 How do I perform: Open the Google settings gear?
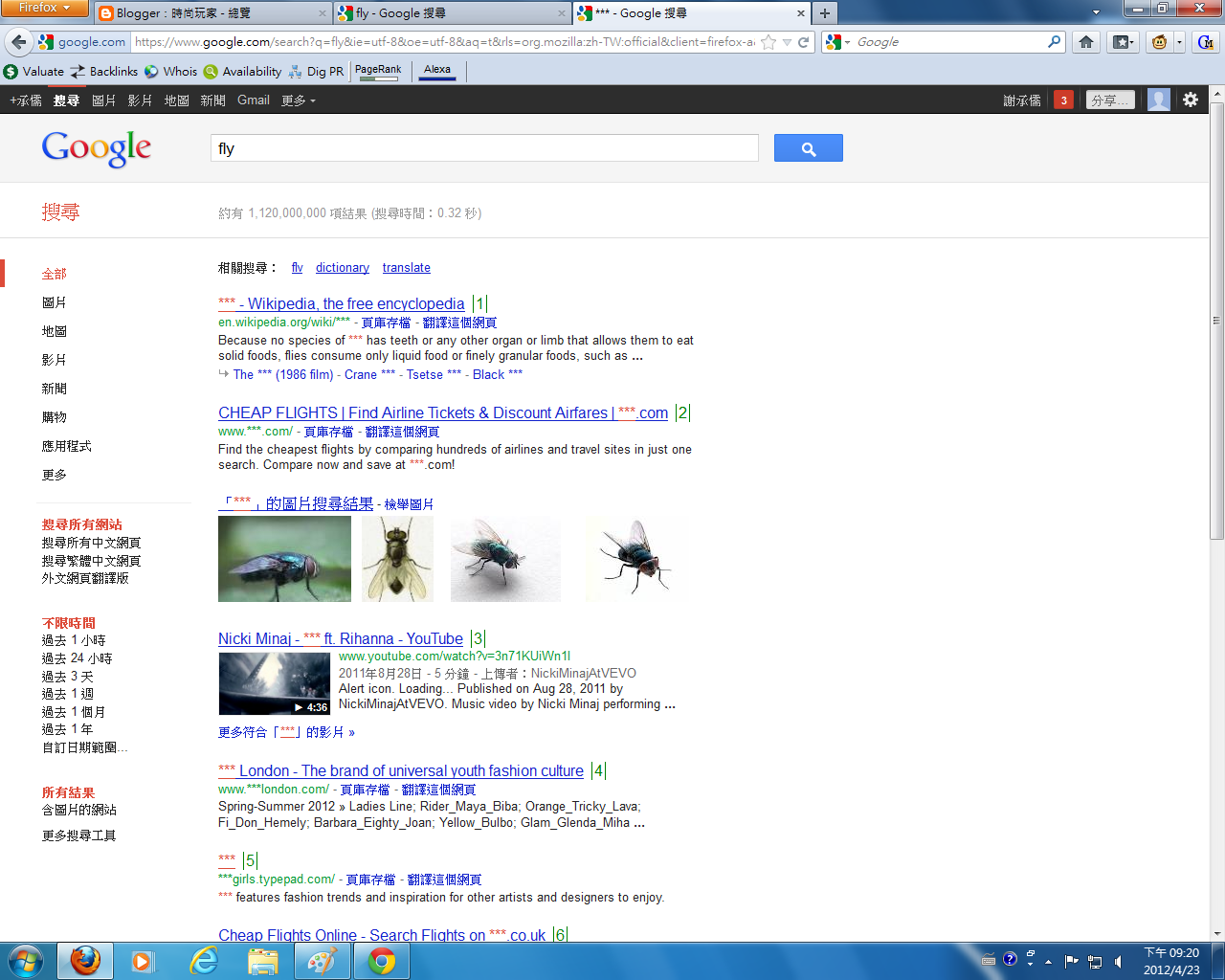[x=1191, y=100]
